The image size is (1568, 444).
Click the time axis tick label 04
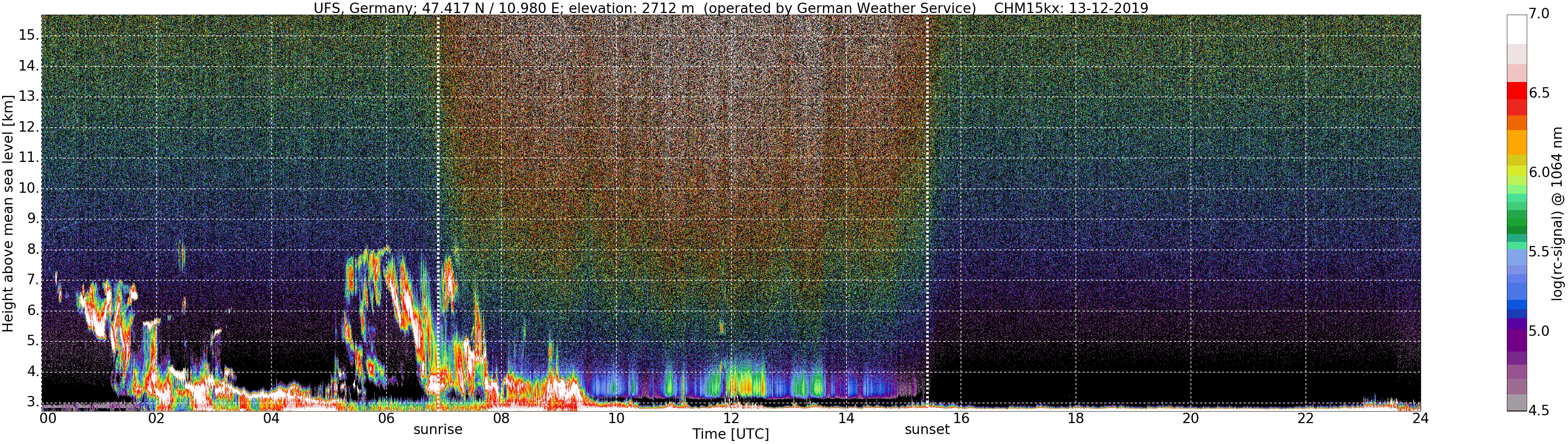[271, 418]
